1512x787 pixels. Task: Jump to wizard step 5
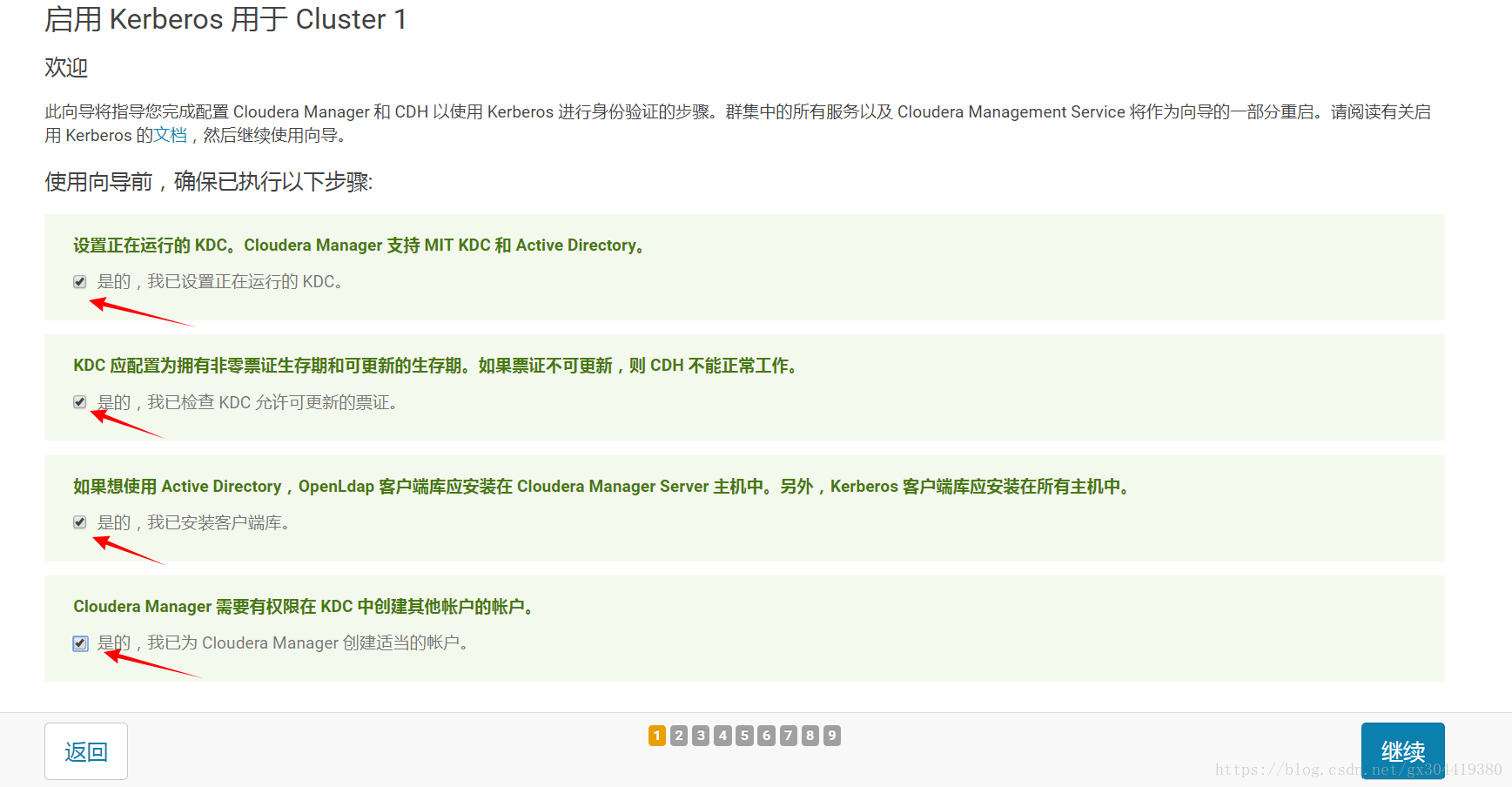(x=744, y=736)
